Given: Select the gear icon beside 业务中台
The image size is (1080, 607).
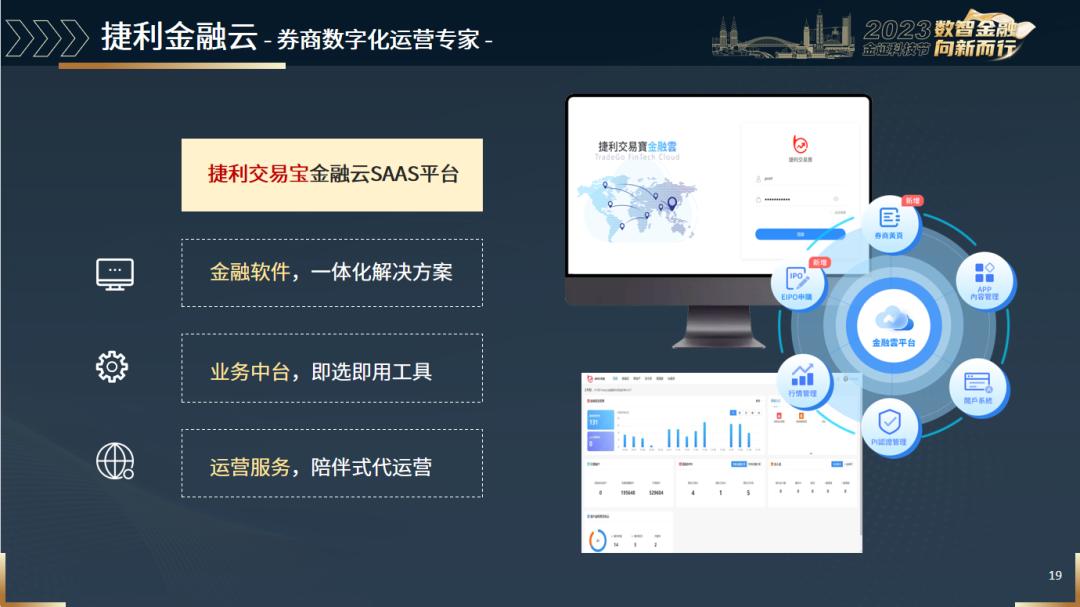Looking at the screenshot, I should pos(113,366).
